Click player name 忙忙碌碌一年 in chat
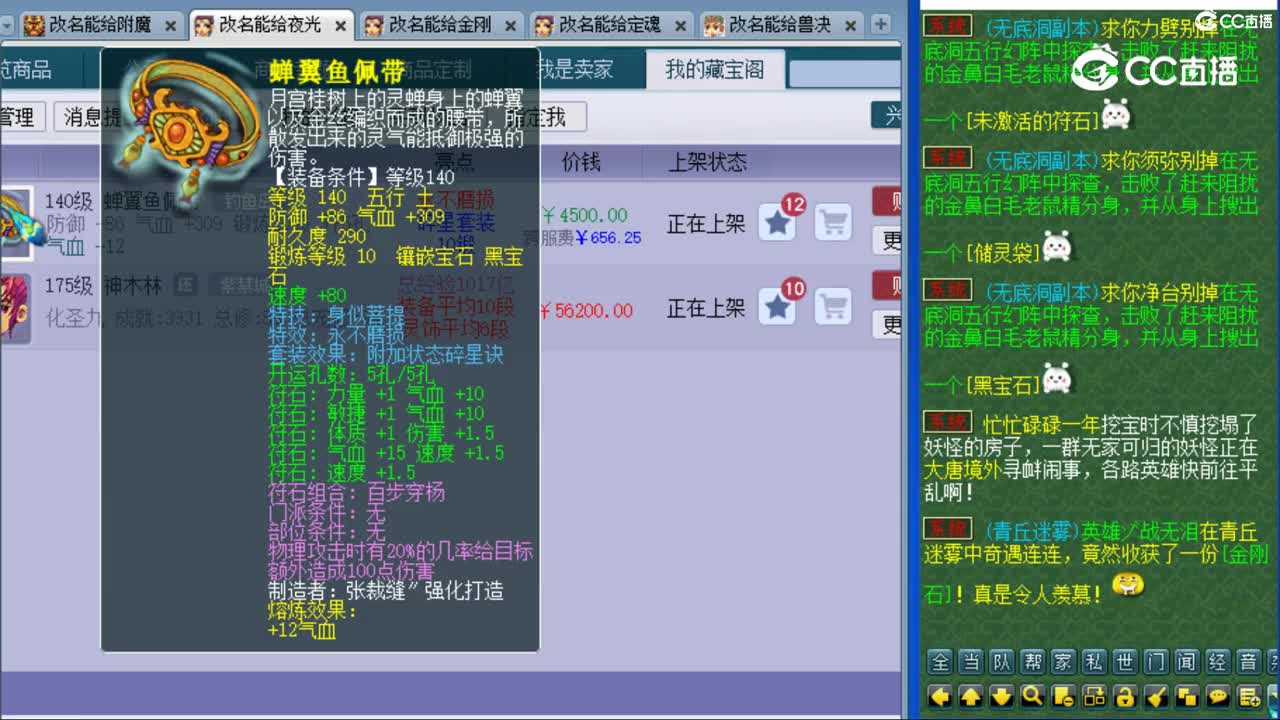The width and height of the screenshot is (1280, 720). coord(1040,425)
